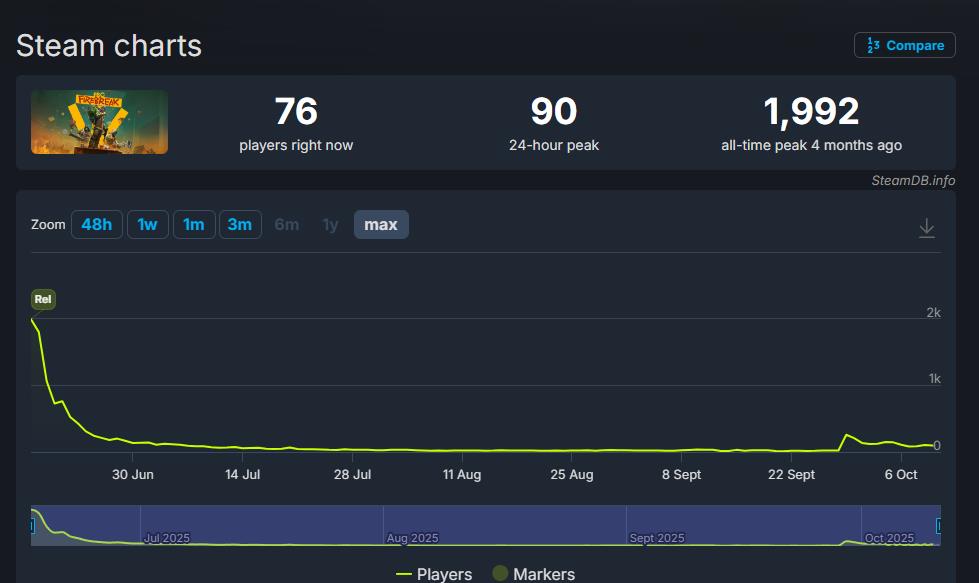Select the max zoom range
This screenshot has width=979, height=583.
pyautogui.click(x=381, y=225)
